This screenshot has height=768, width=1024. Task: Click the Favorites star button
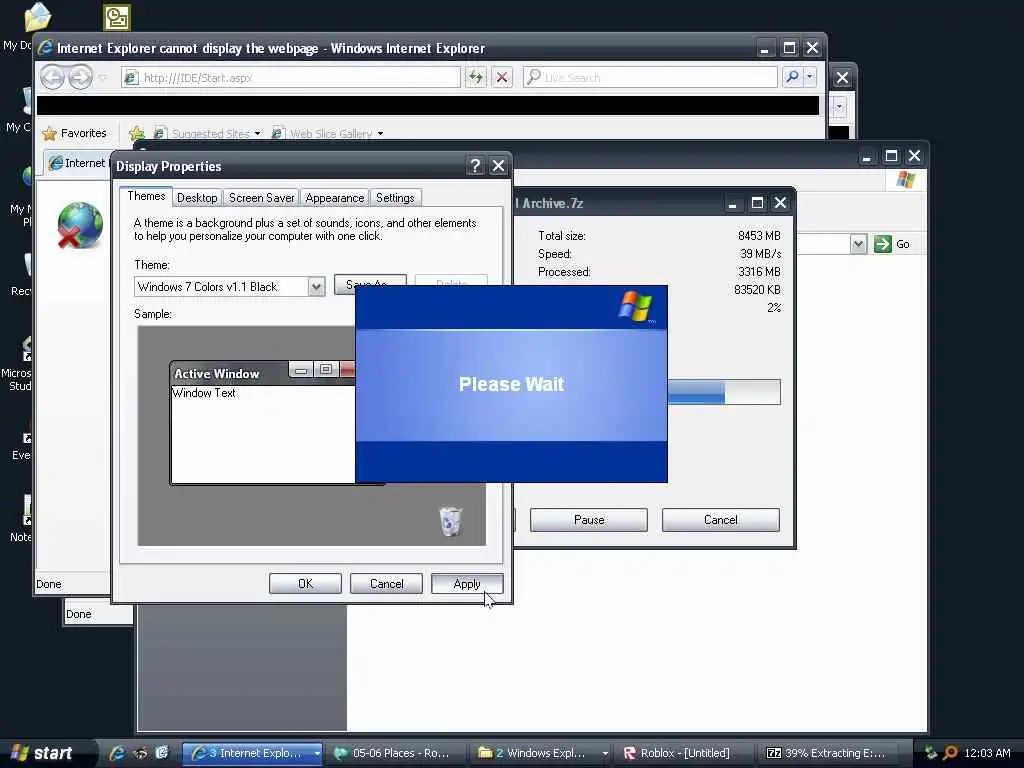tap(74, 133)
